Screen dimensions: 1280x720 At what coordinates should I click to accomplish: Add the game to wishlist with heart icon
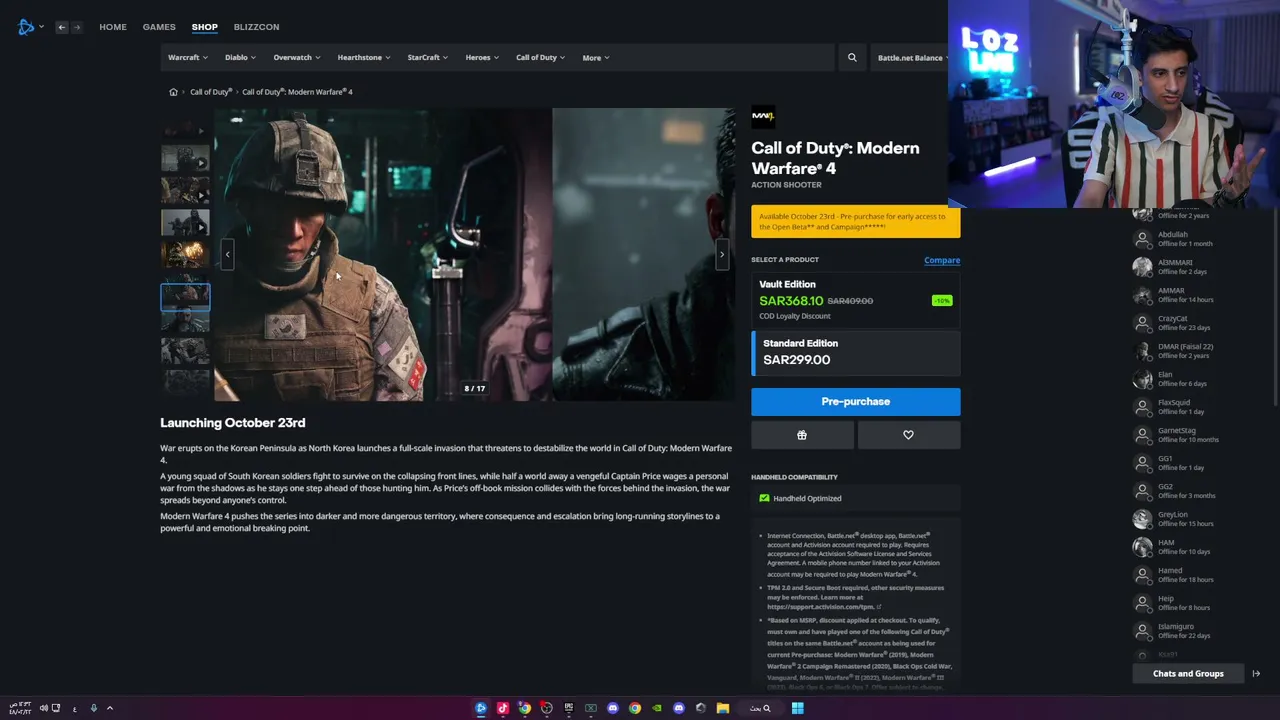click(908, 435)
